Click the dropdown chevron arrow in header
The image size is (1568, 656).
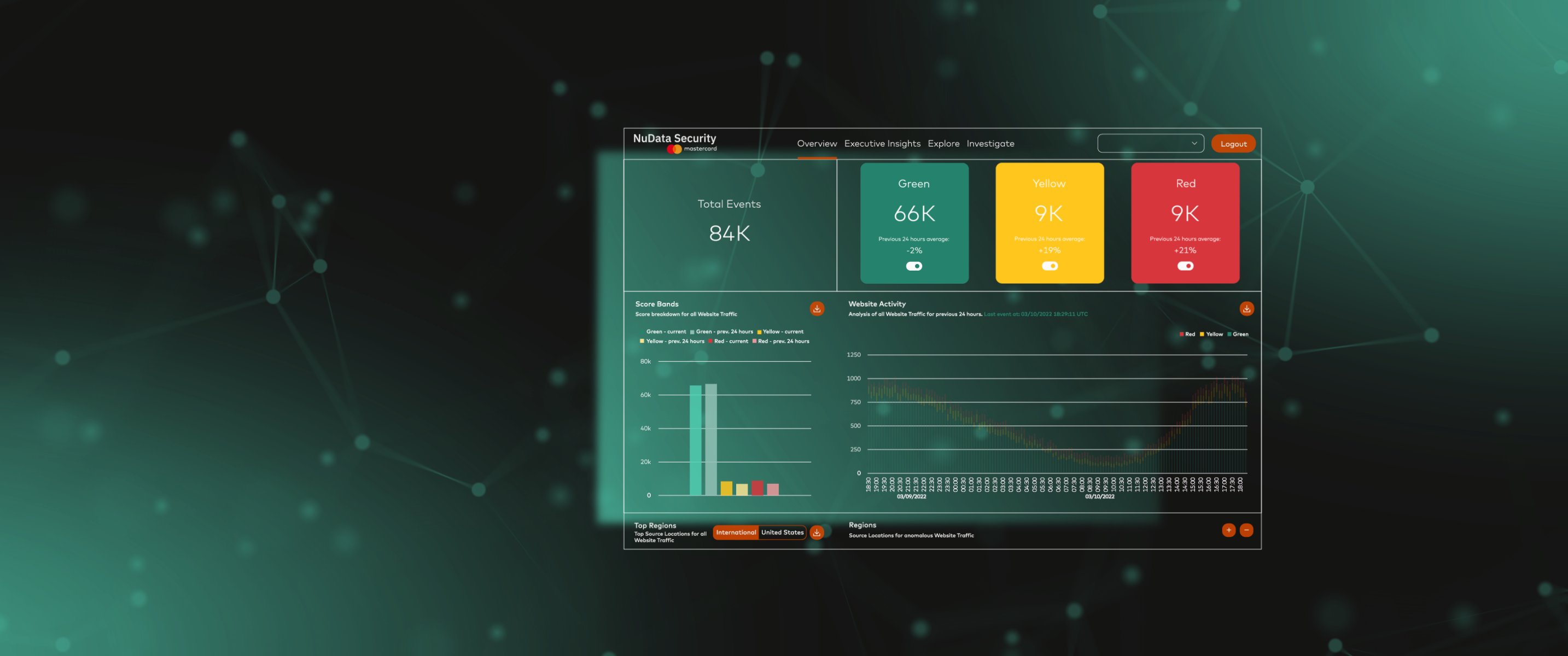(x=1194, y=144)
